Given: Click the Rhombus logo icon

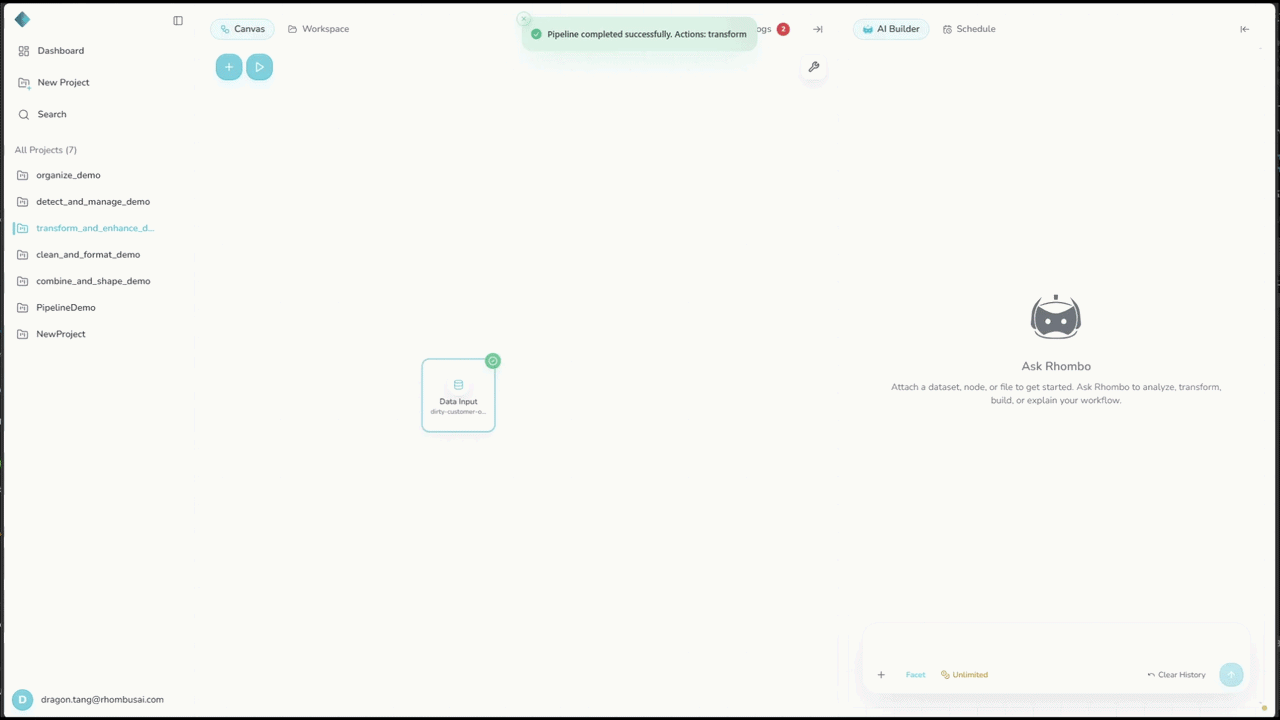Looking at the screenshot, I should [22, 20].
